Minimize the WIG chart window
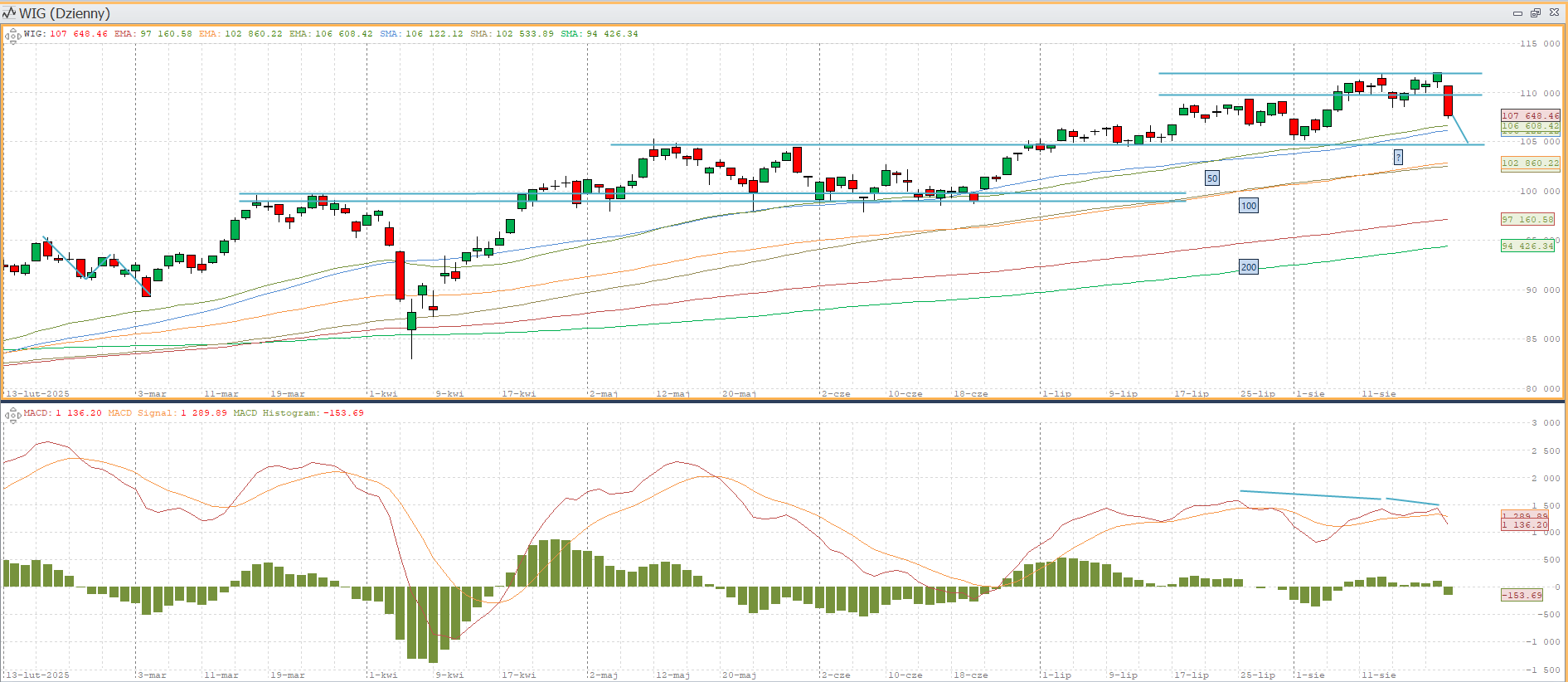 [1517, 13]
